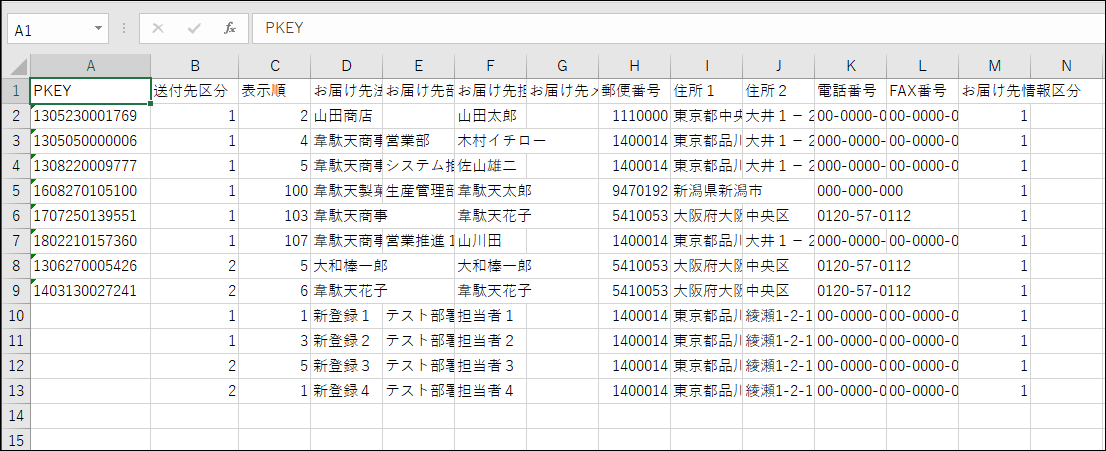Click the Cancel X icon in formula bar
Screen dimensions: 1106x451
[x=157, y=29]
